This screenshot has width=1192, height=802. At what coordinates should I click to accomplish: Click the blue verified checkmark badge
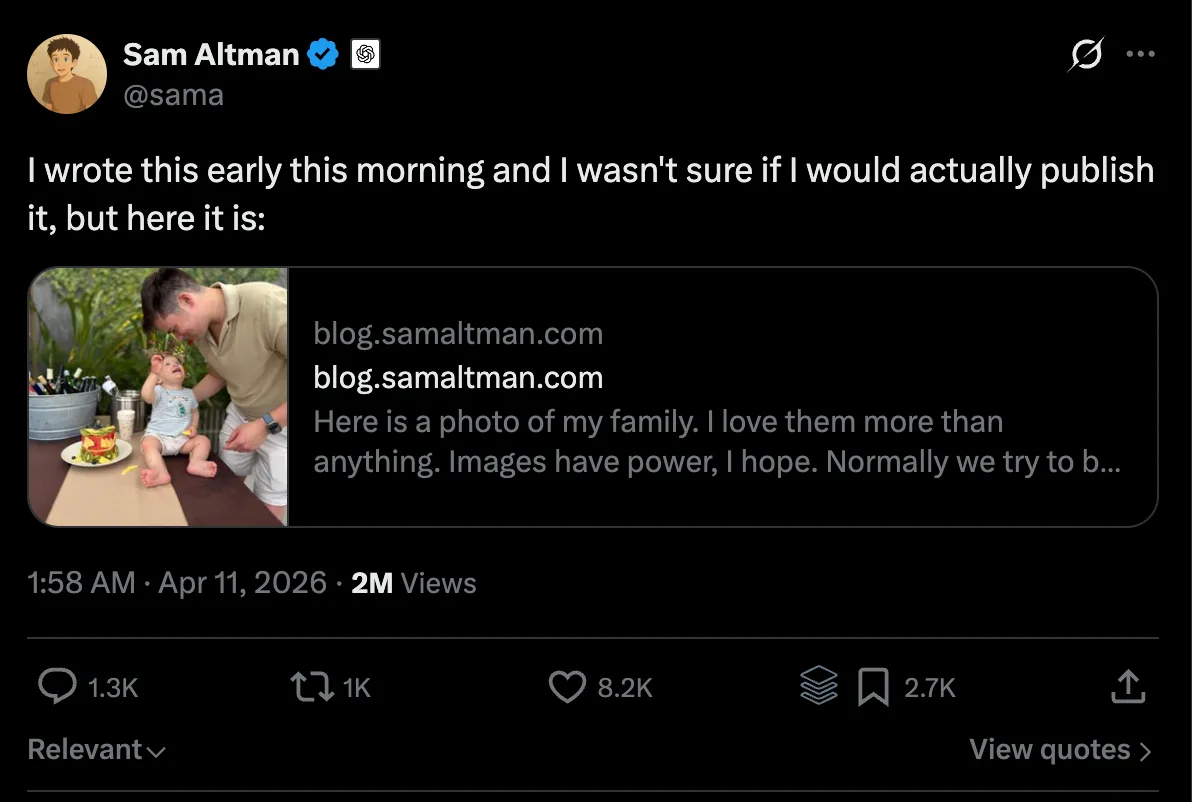click(x=323, y=55)
